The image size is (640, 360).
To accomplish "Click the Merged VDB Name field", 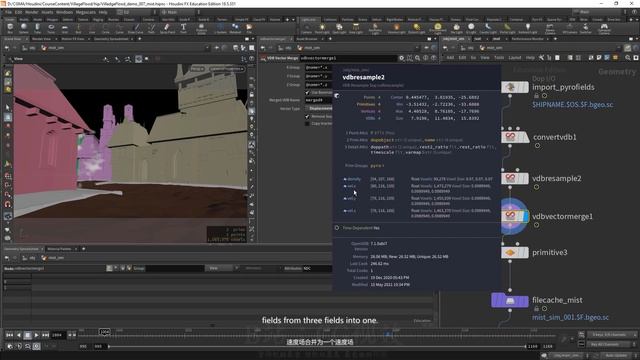I will pyautogui.click(x=319, y=100).
